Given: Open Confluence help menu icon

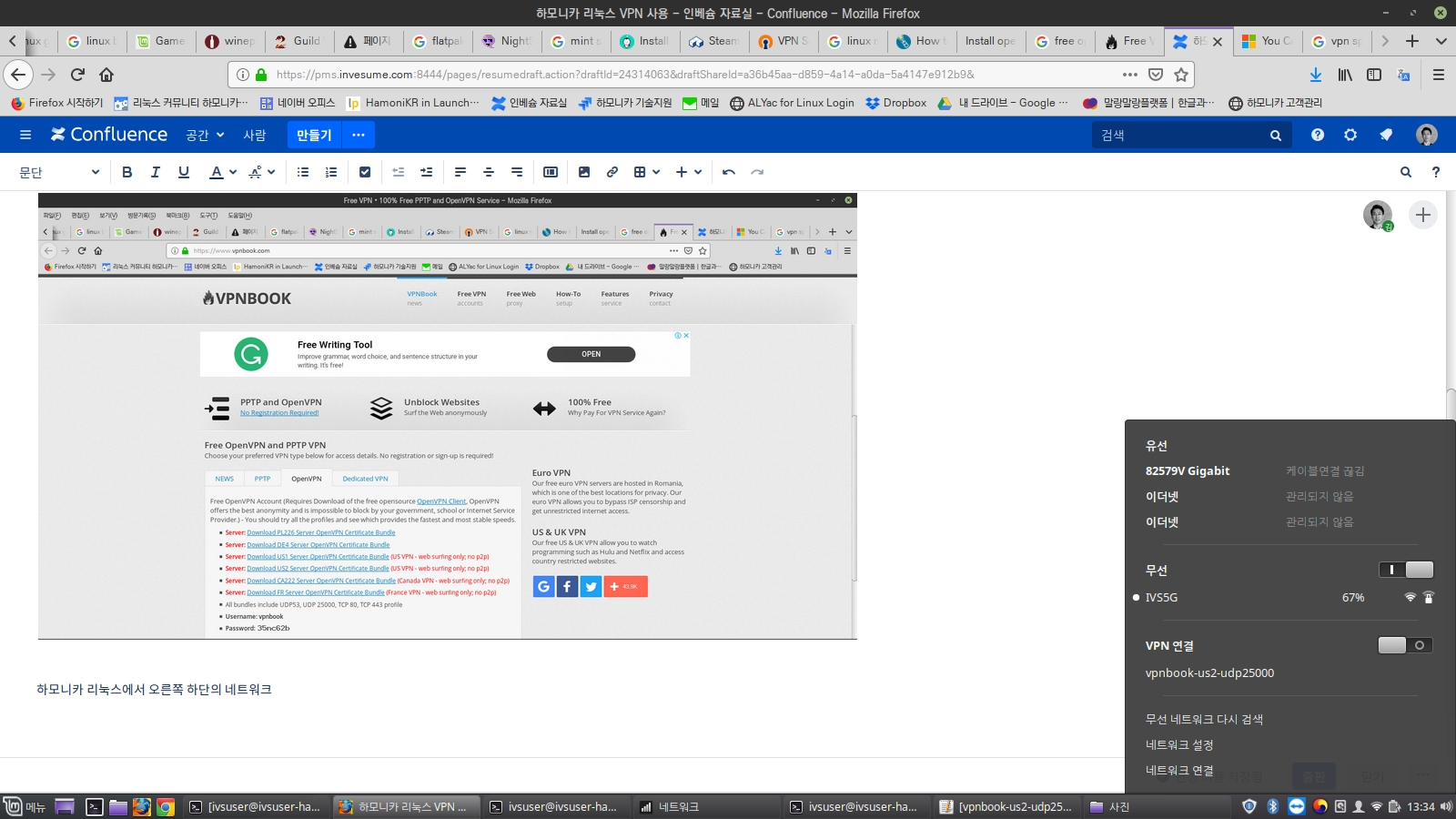Looking at the screenshot, I should pyautogui.click(x=1318, y=135).
